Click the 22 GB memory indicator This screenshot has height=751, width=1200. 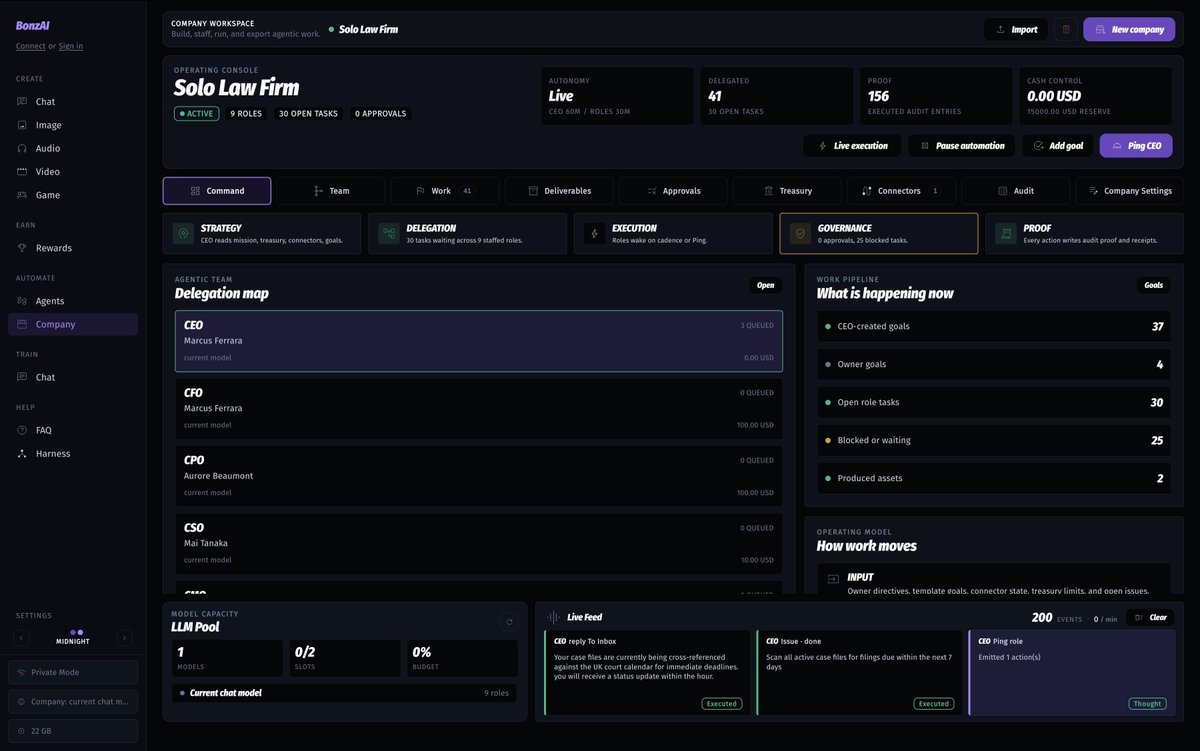(x=73, y=731)
